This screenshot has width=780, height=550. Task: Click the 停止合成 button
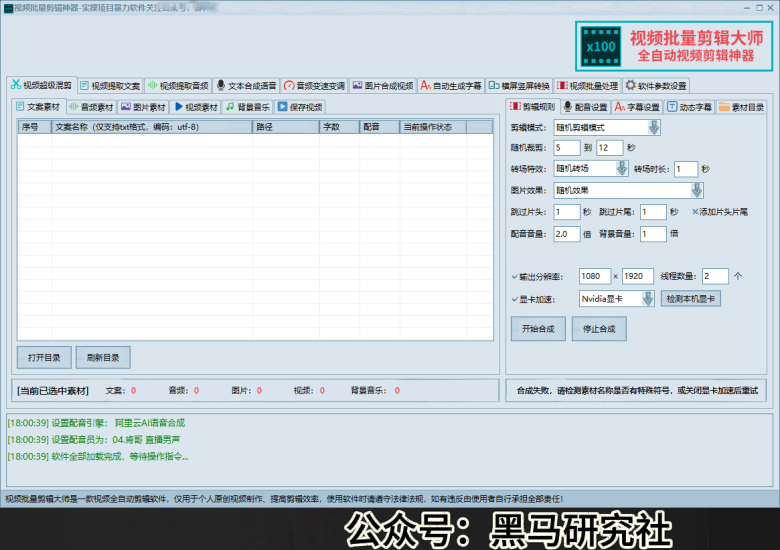(599, 329)
